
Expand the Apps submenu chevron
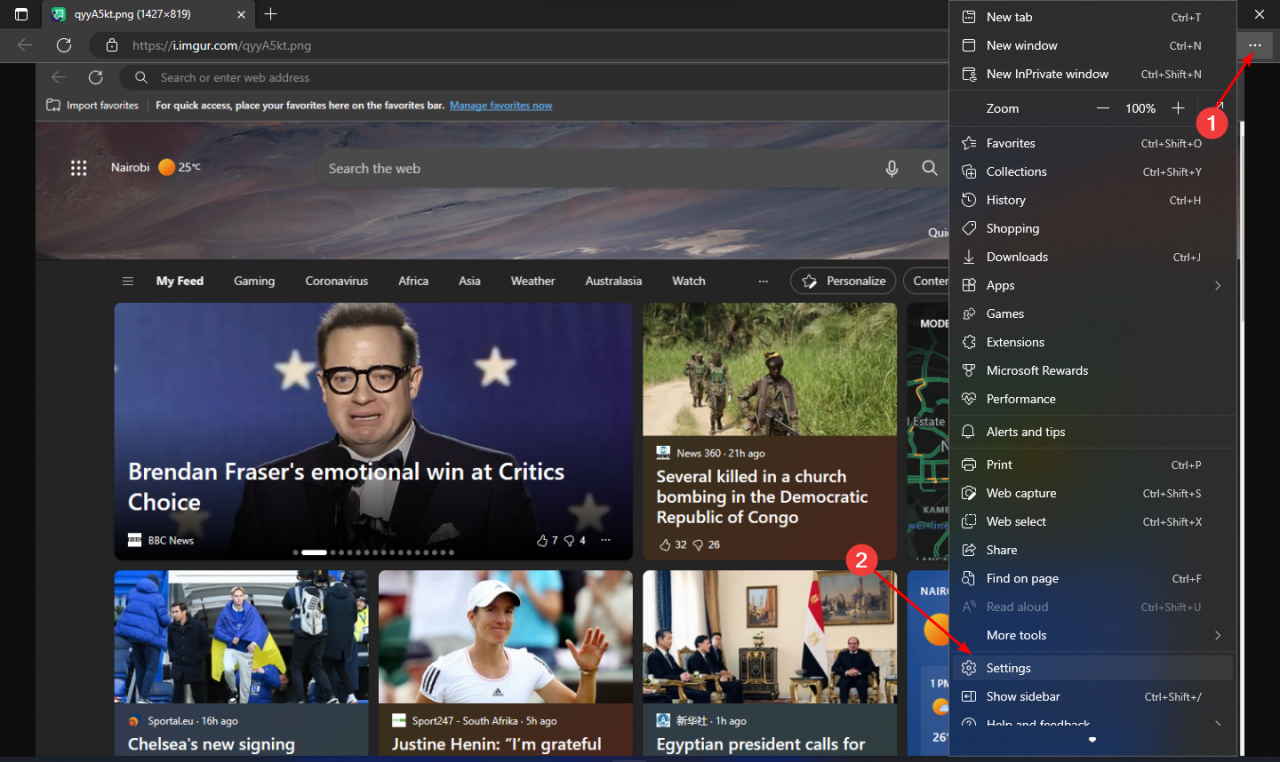click(1218, 285)
